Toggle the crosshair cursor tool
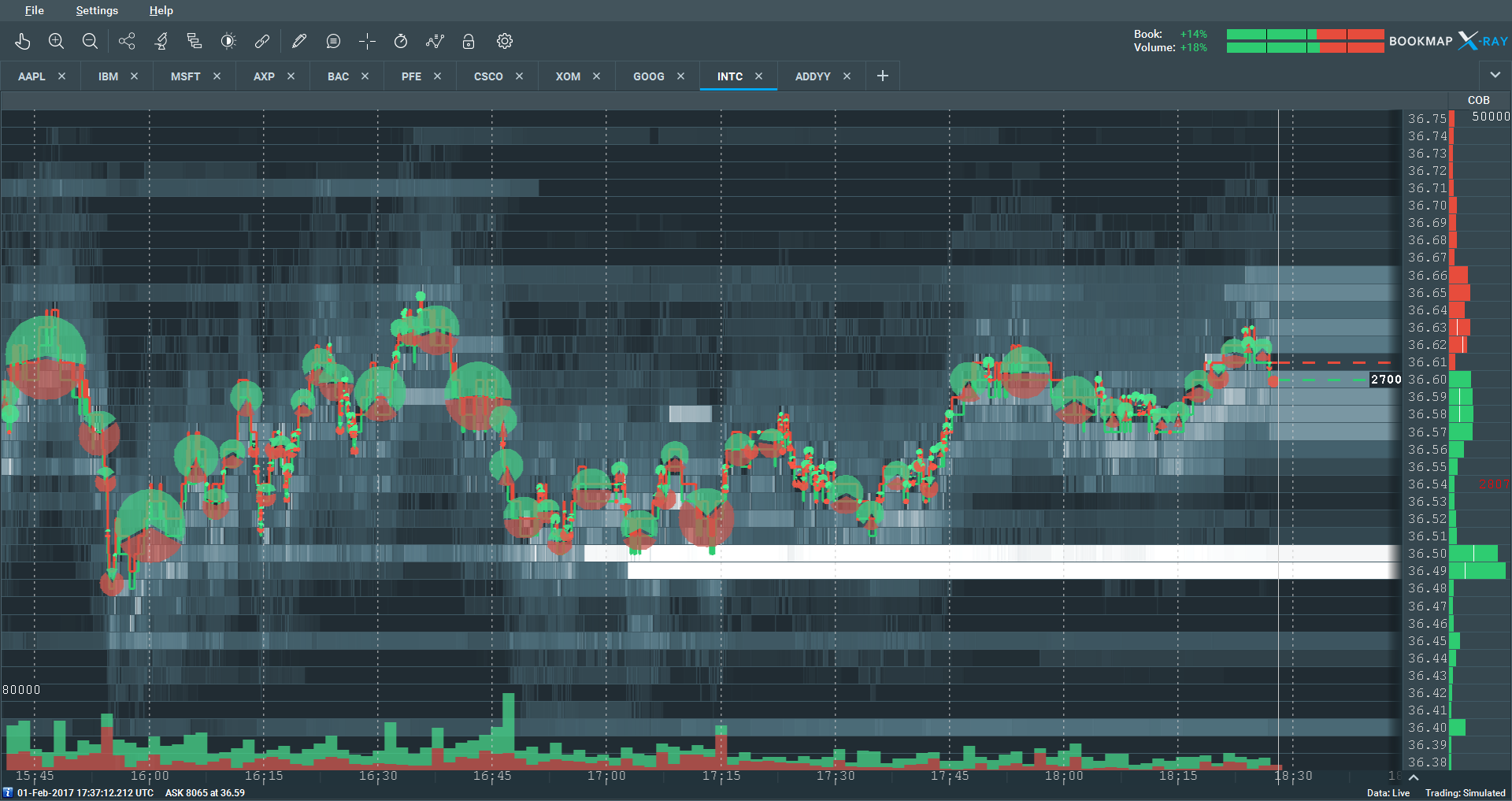This screenshot has height=801, width=1512. (x=367, y=41)
